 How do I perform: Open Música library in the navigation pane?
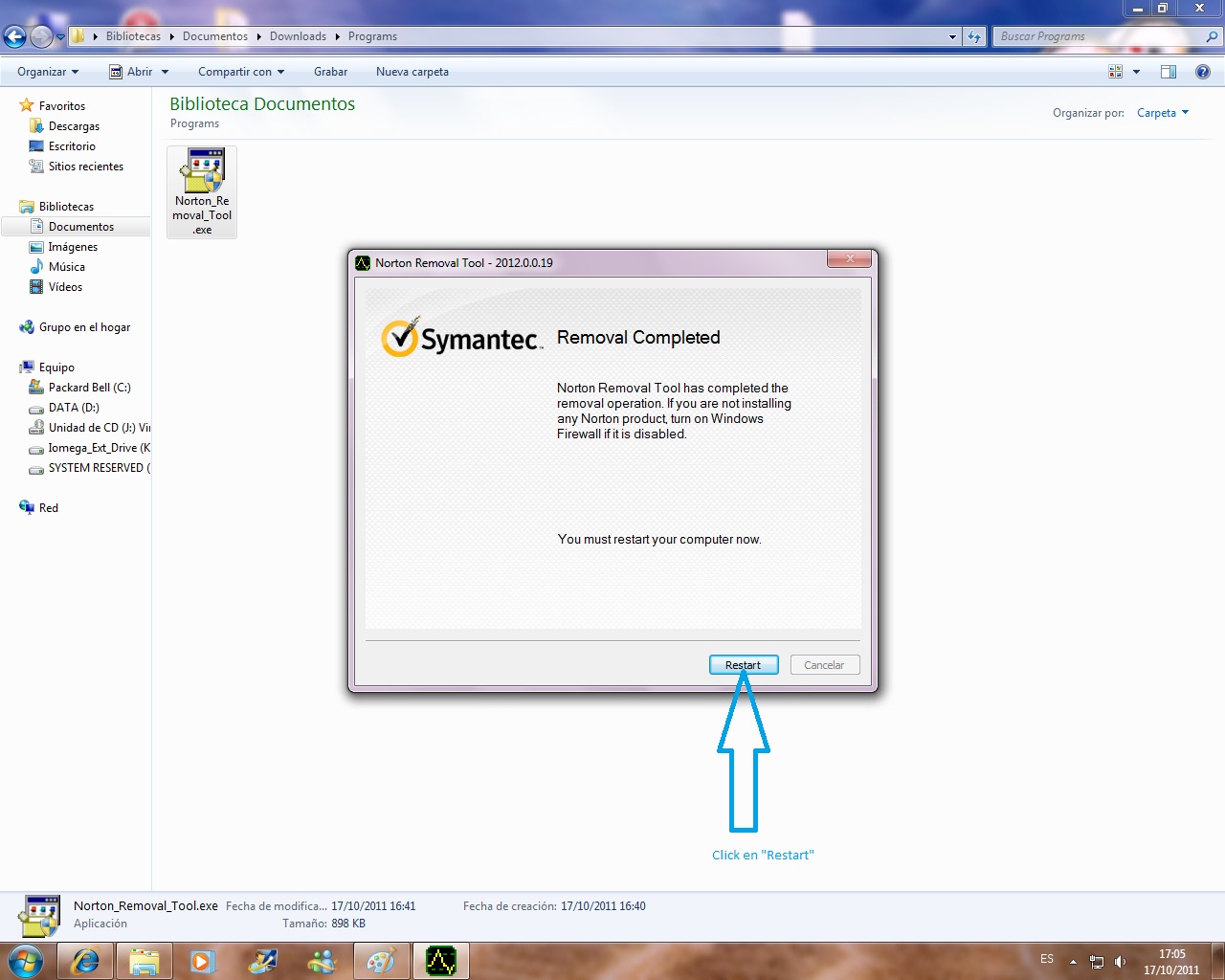(x=67, y=267)
